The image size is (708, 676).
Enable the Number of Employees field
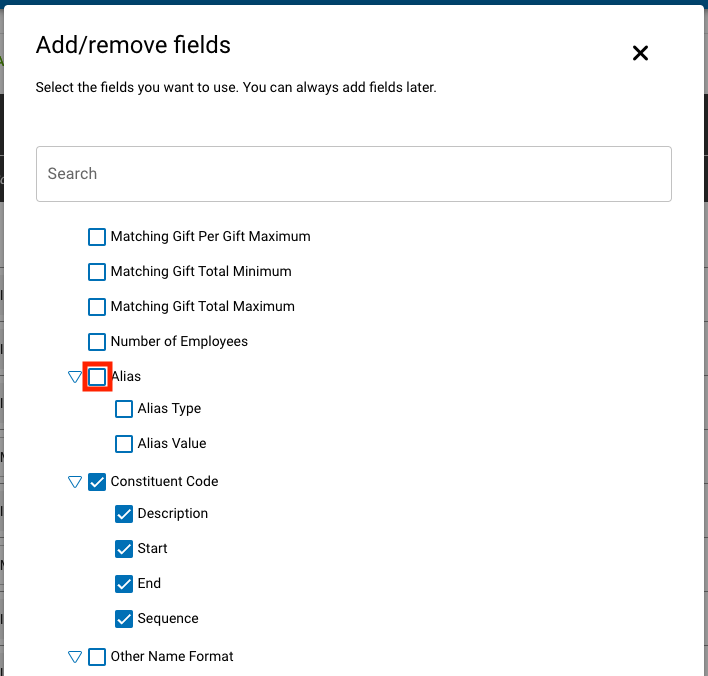(x=97, y=342)
